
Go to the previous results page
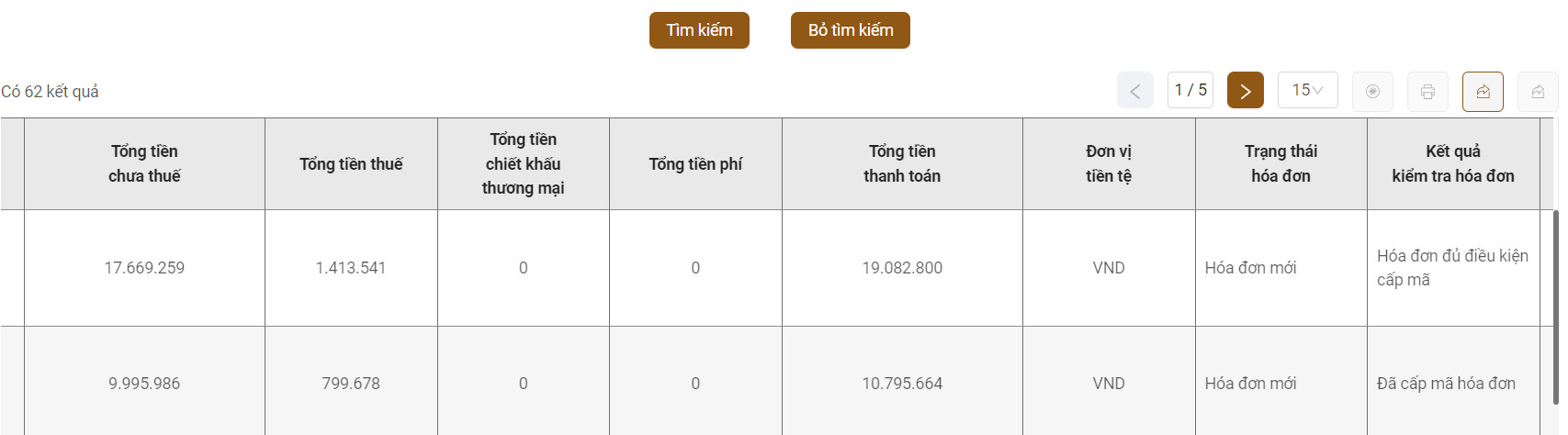click(x=1134, y=90)
